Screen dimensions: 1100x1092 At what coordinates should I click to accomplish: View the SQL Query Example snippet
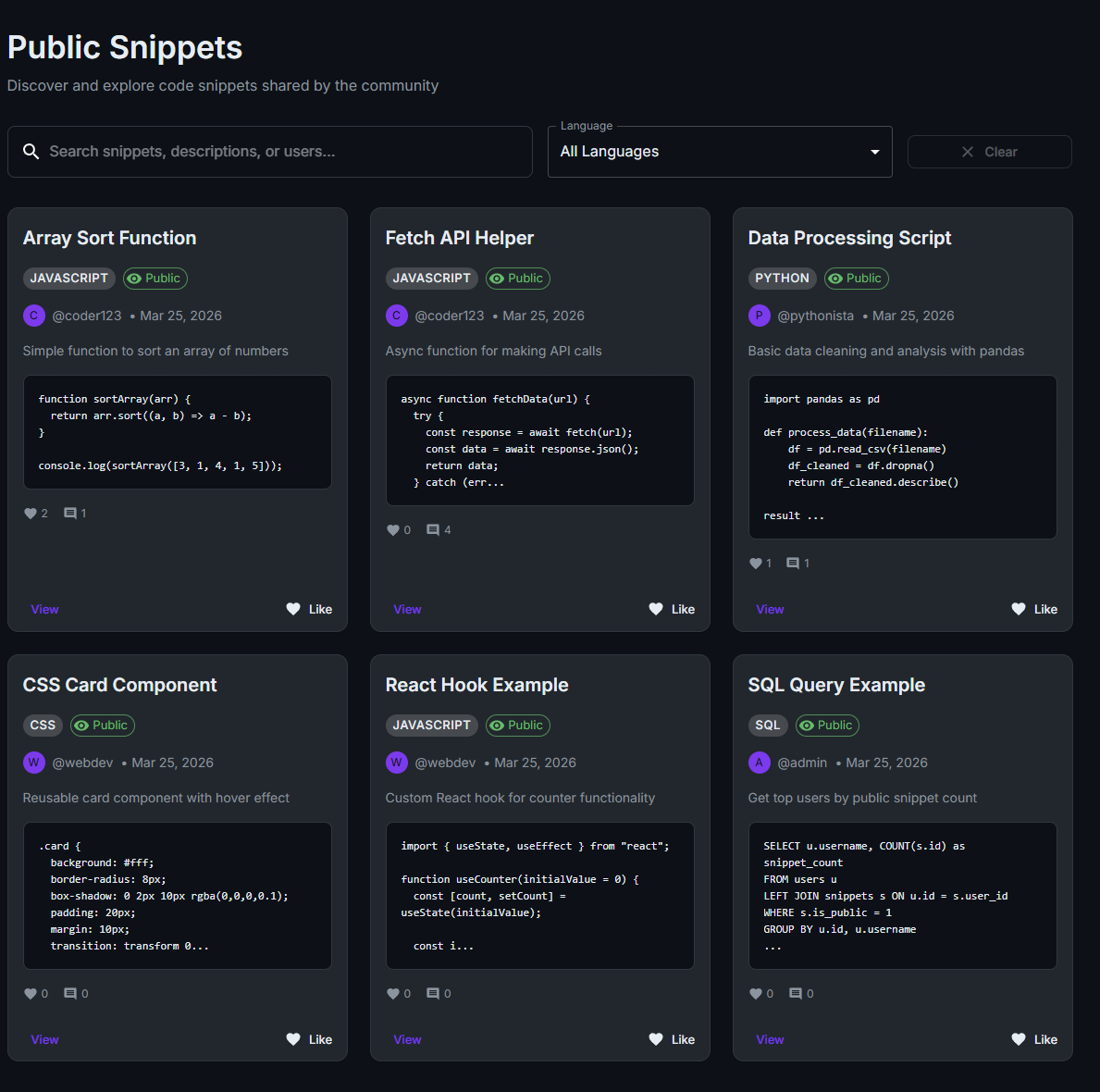tap(771, 1039)
